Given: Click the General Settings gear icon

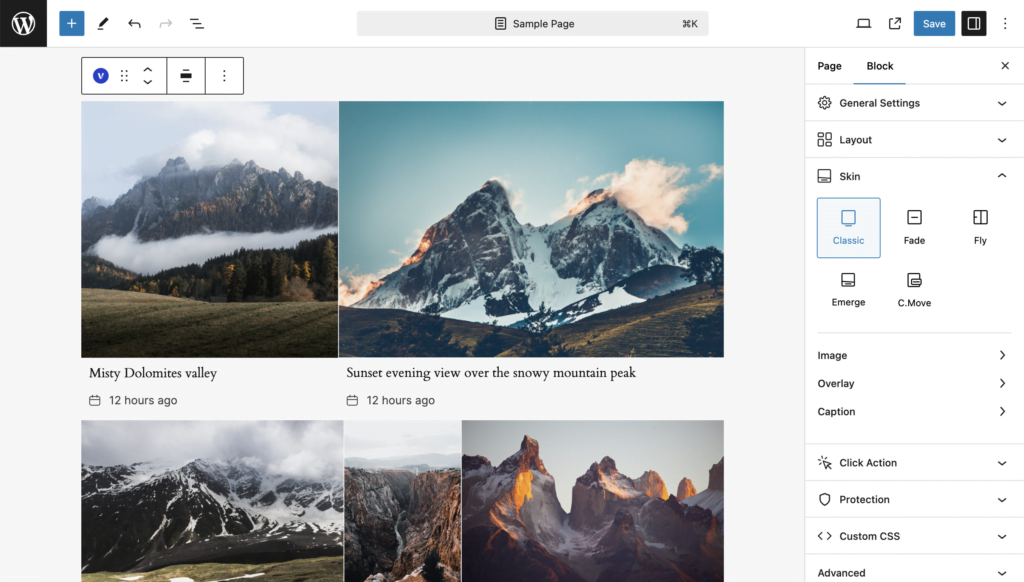Looking at the screenshot, I should [825, 103].
